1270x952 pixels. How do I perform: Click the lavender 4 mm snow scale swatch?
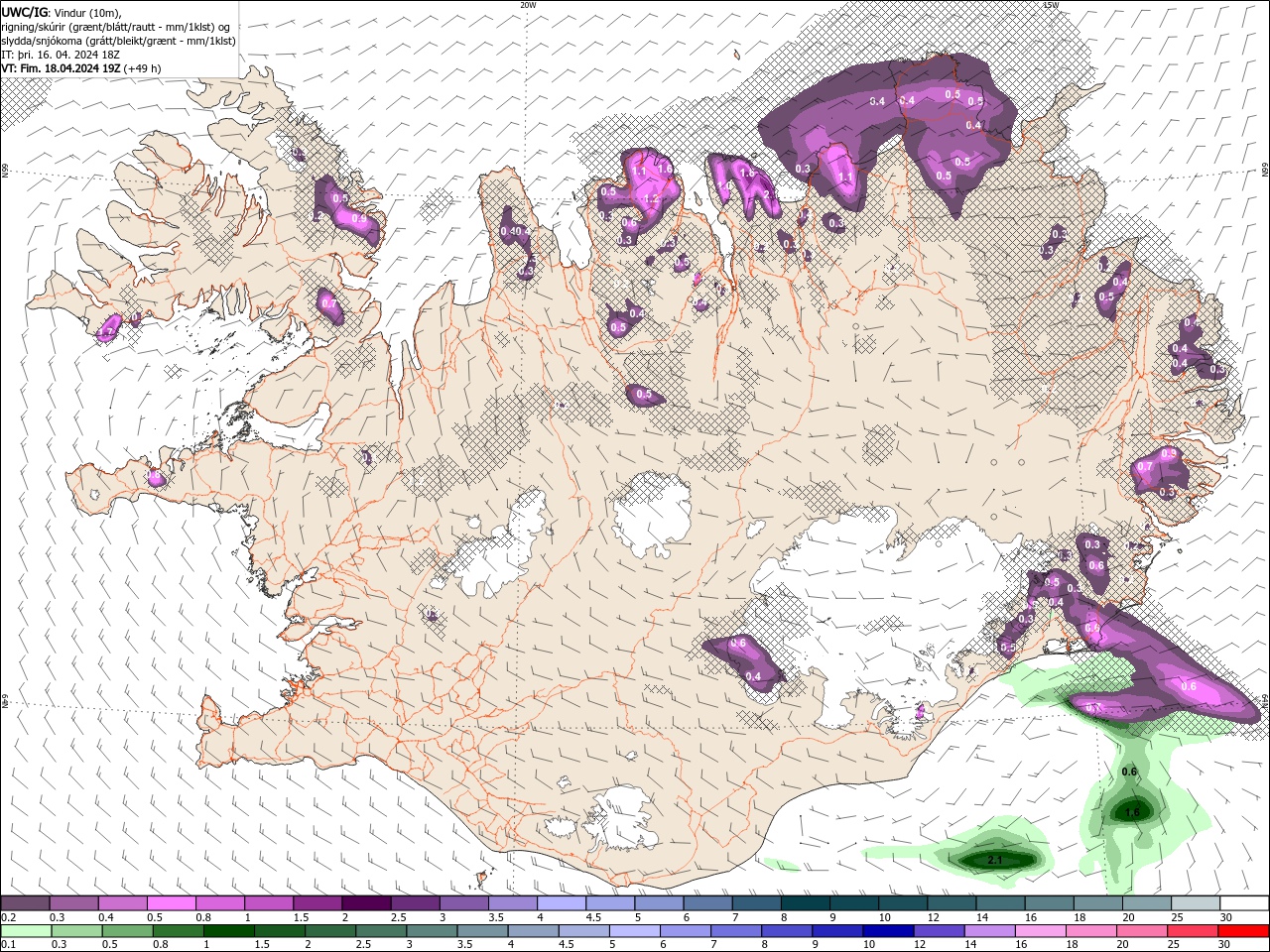coord(561,903)
